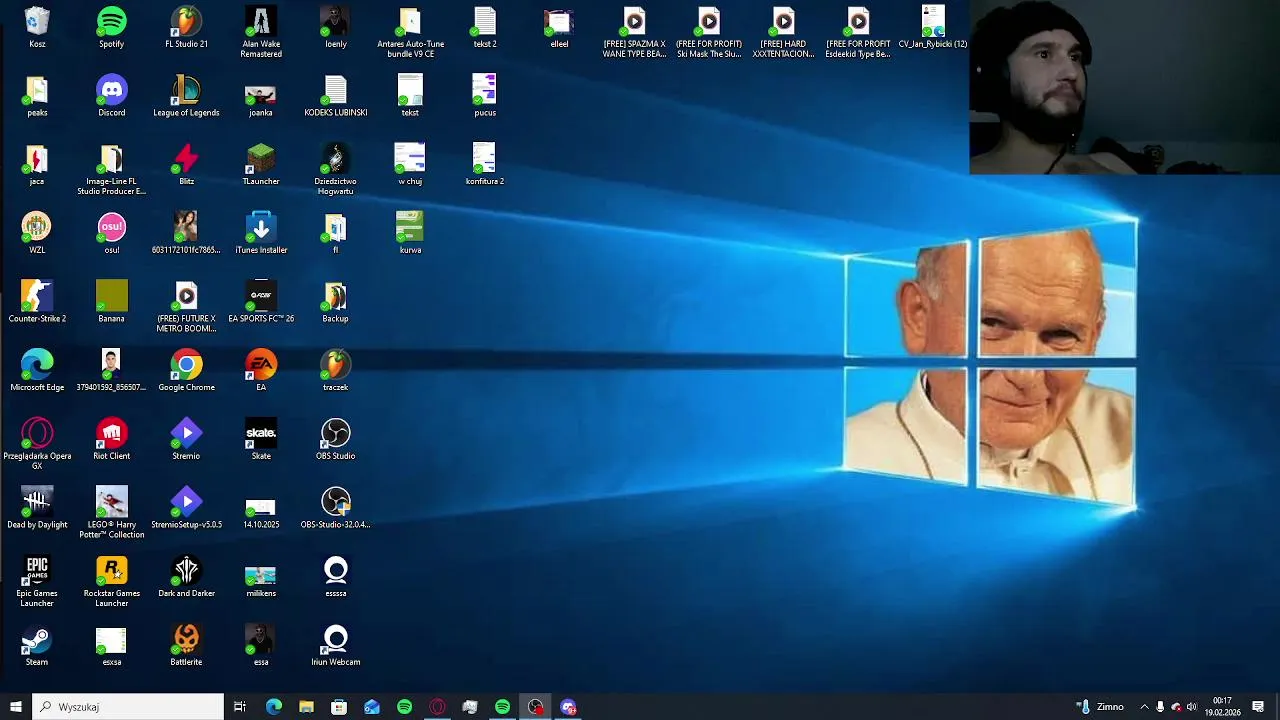Select the Dziedzictwo Hogwartu shortcut

point(335,169)
